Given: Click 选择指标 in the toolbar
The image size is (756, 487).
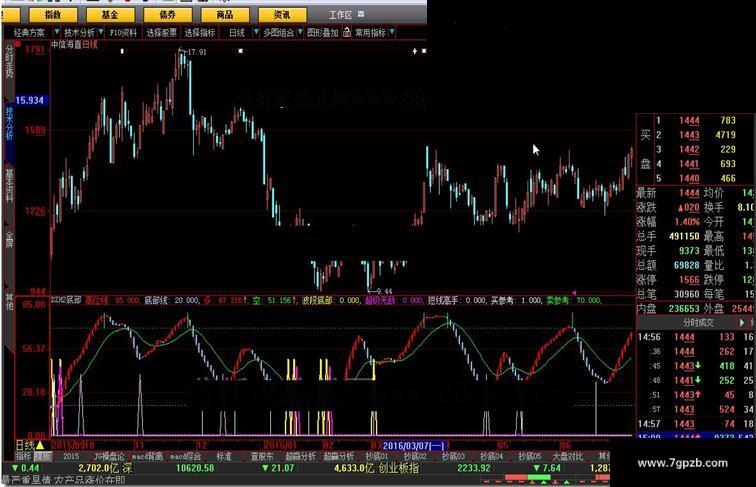Looking at the screenshot, I should tap(200, 33).
